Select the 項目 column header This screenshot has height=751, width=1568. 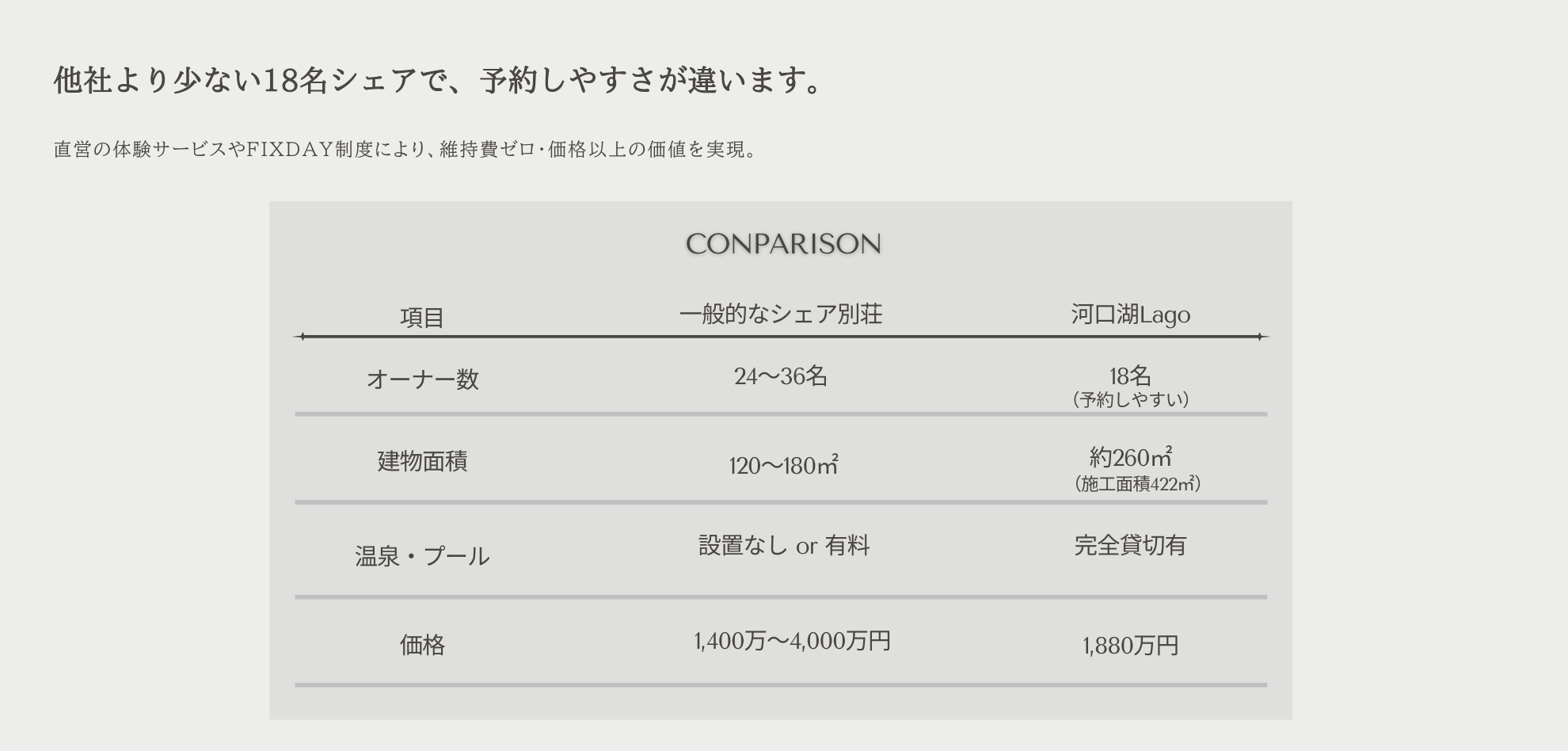pyautogui.click(x=422, y=318)
